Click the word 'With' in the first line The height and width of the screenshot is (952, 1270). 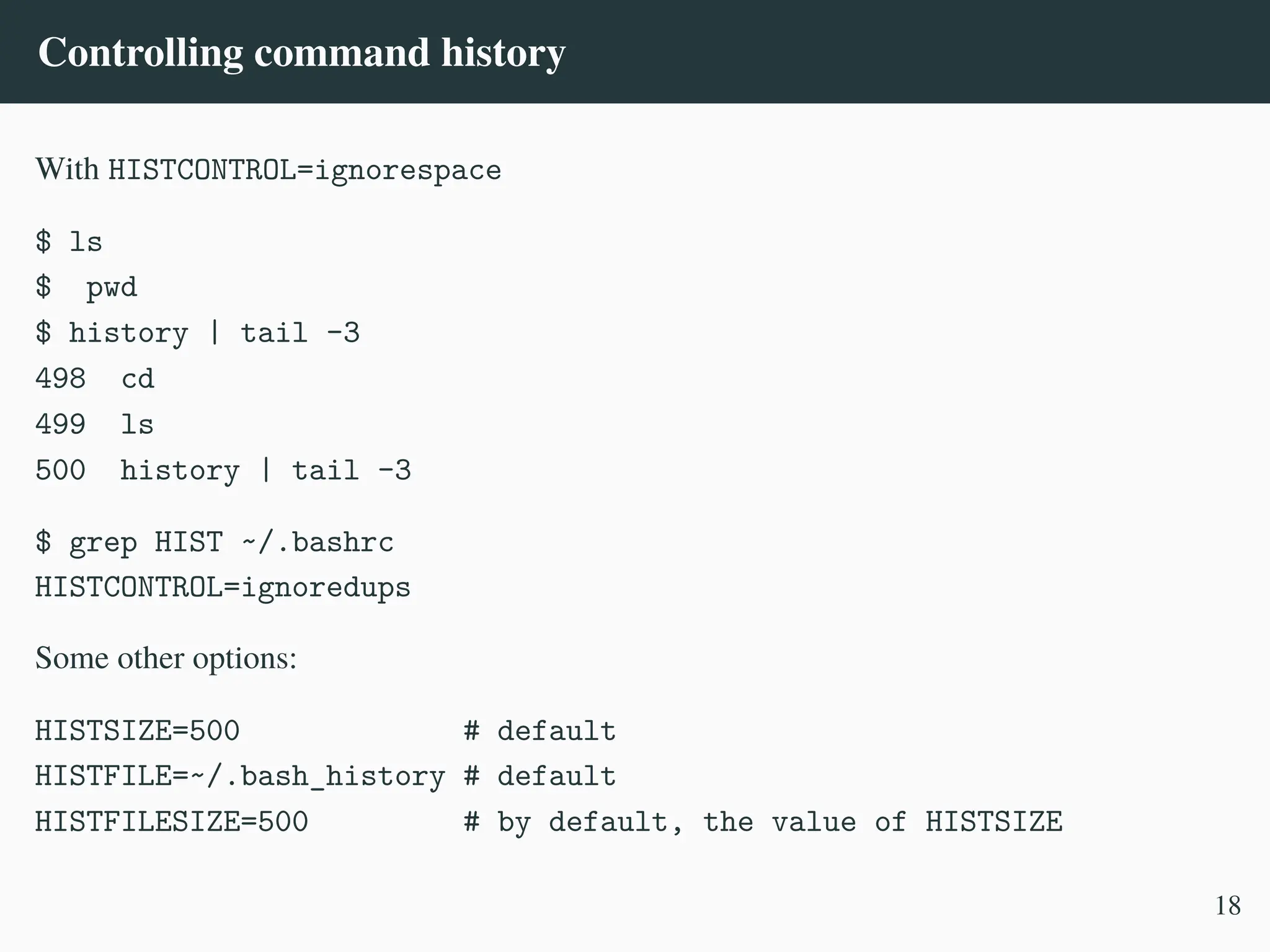pyautogui.click(x=66, y=169)
